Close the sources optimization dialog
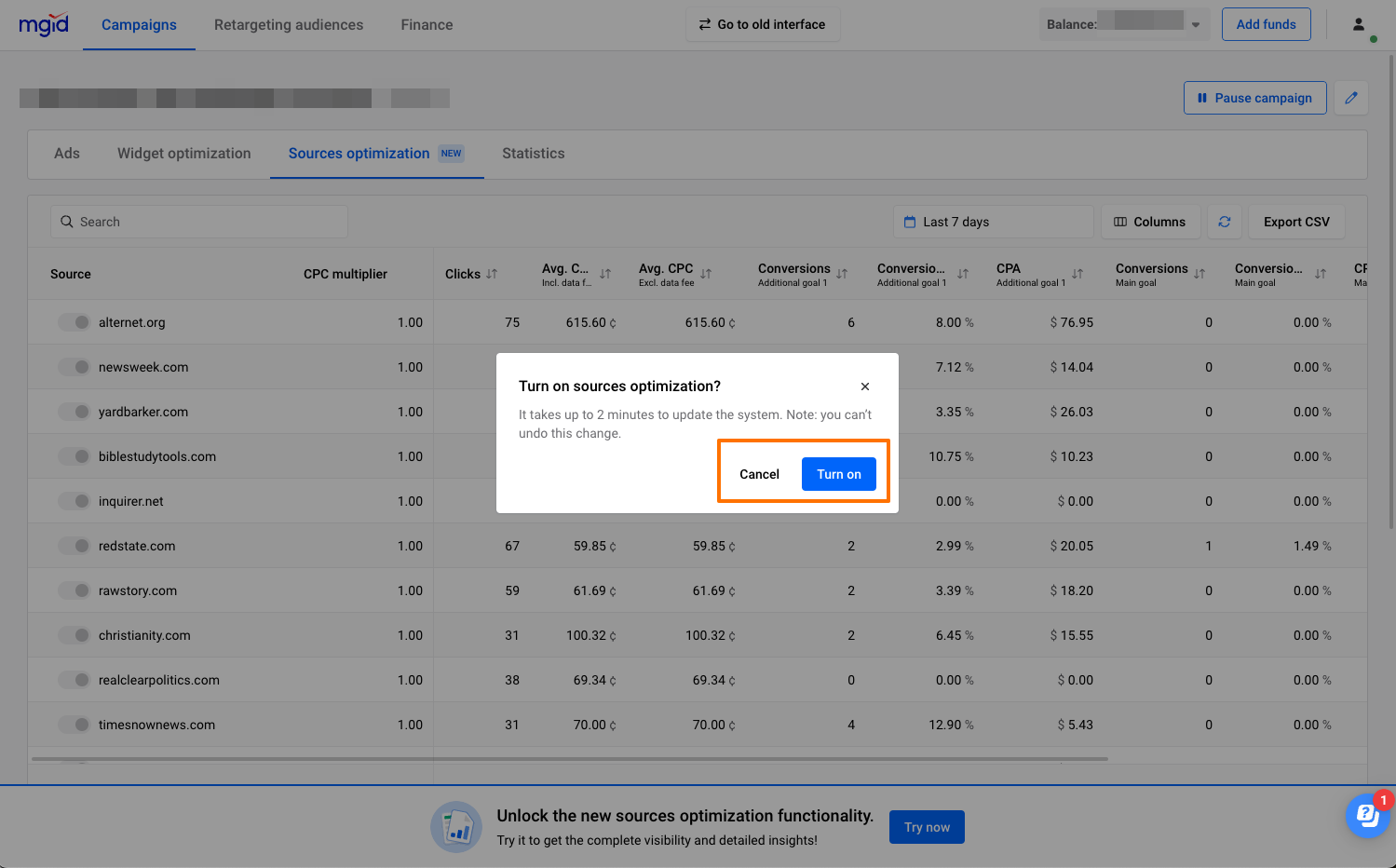This screenshot has height=868, width=1396. click(x=865, y=387)
